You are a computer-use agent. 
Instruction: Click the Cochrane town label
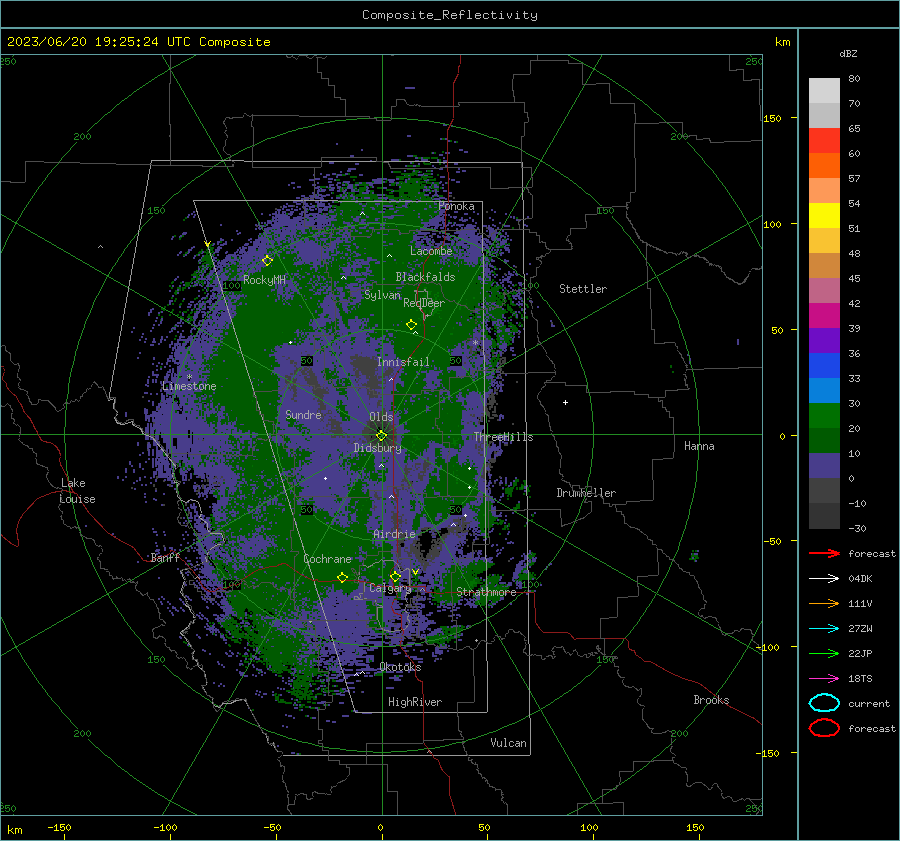pos(327,559)
